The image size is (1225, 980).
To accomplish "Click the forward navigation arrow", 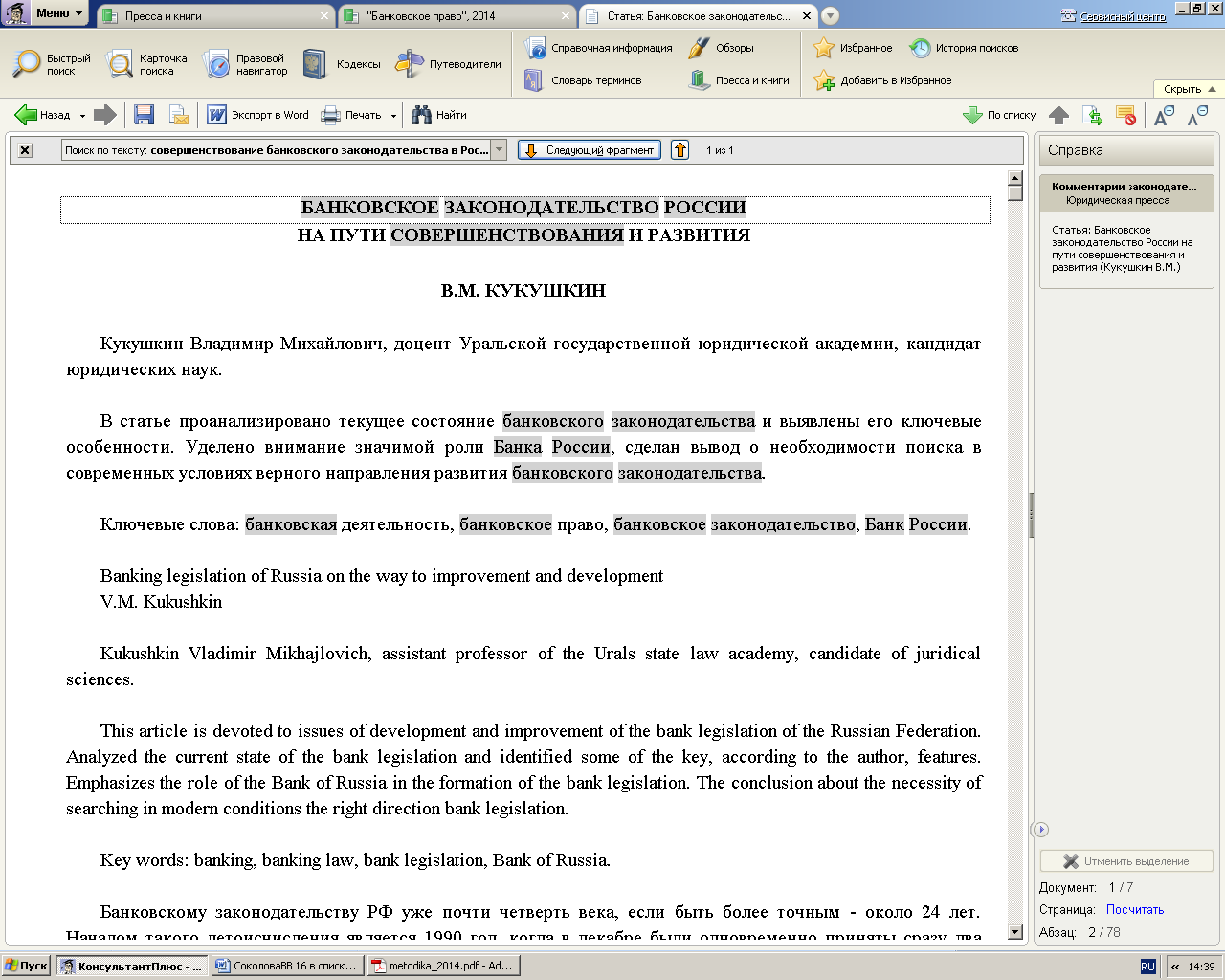I will (x=105, y=115).
